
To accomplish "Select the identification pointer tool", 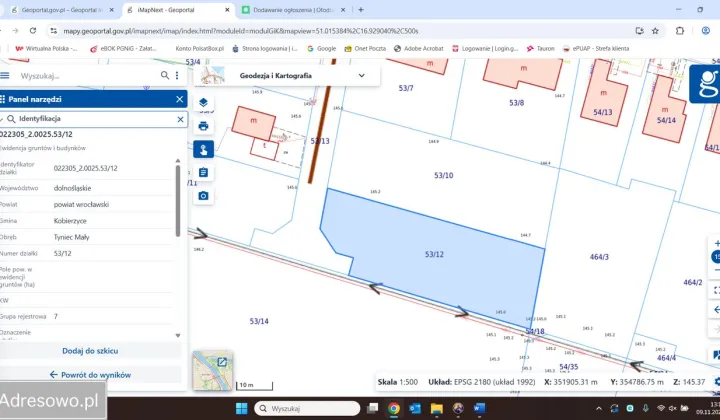I will (x=203, y=149).
